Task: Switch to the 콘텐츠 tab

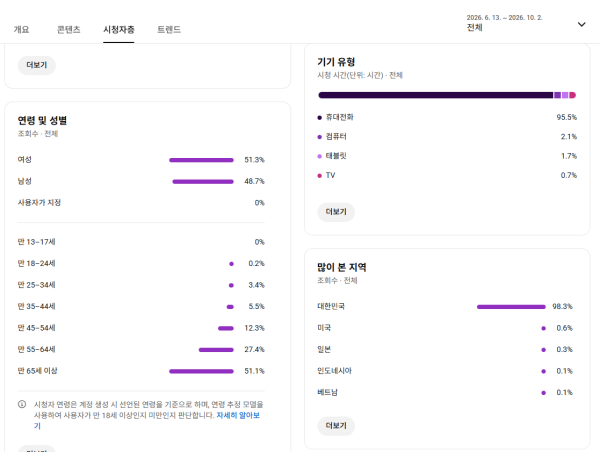Action: [x=68, y=29]
